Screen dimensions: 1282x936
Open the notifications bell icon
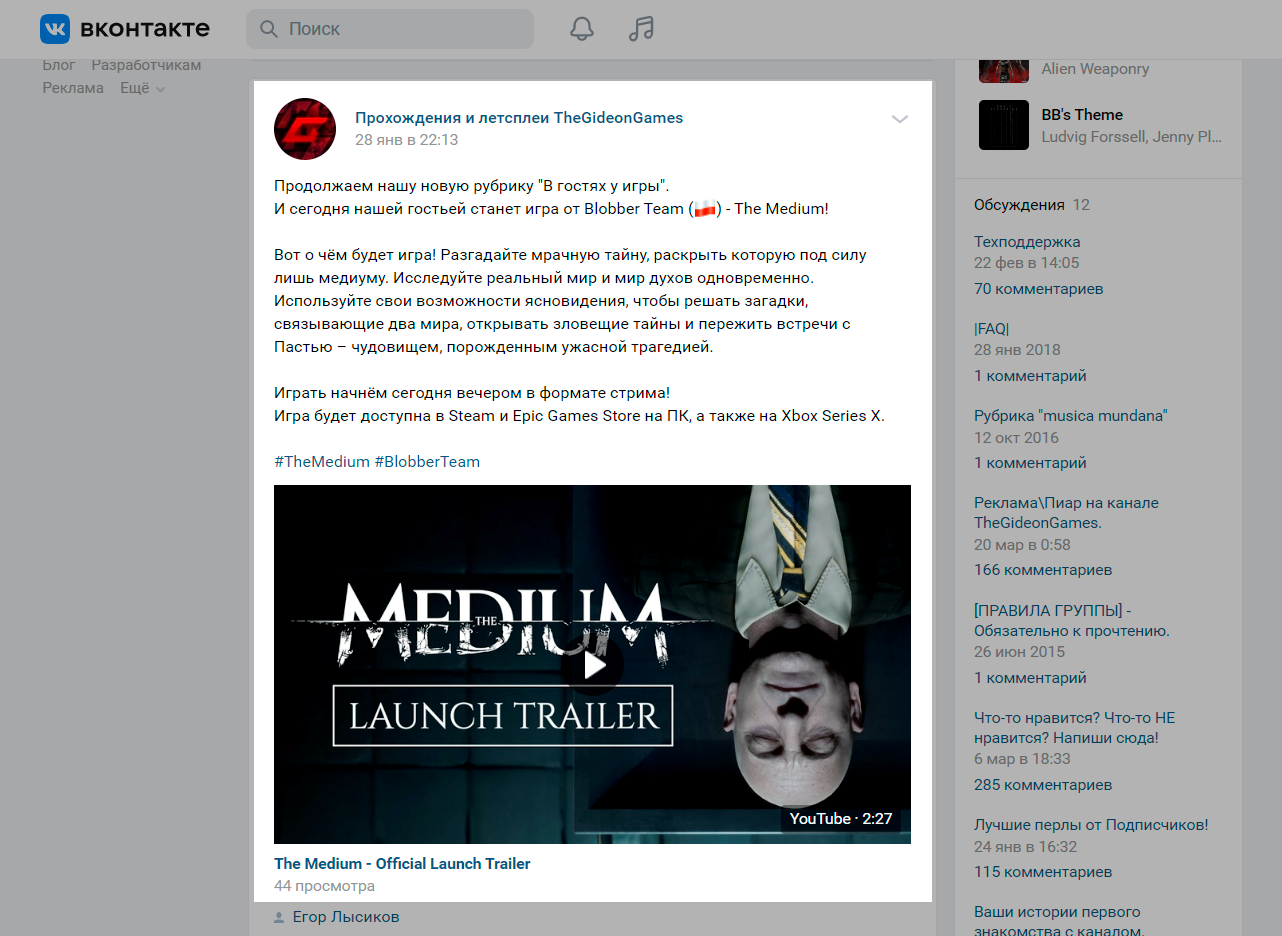pyautogui.click(x=582, y=29)
